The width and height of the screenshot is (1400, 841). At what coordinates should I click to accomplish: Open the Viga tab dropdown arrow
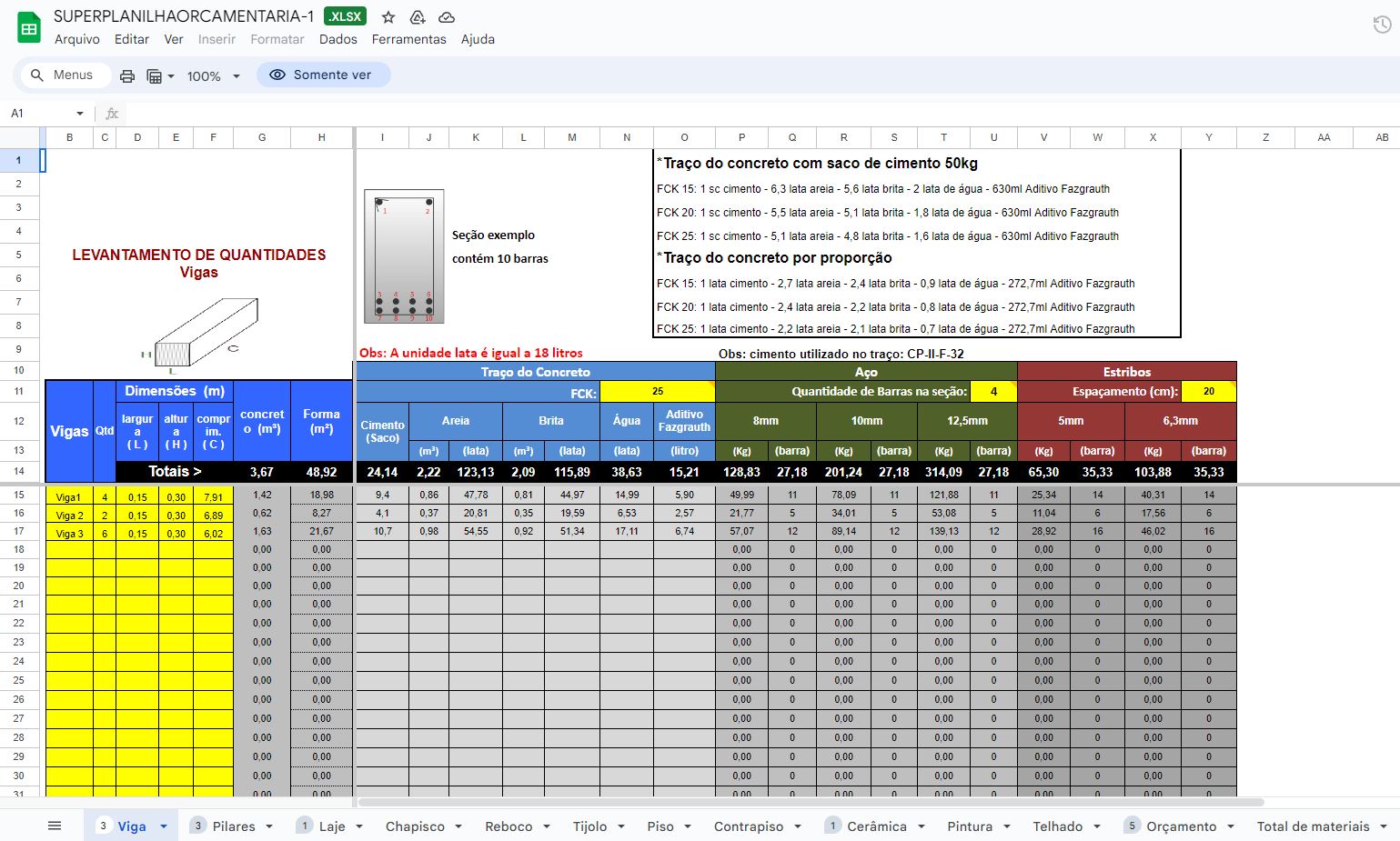coord(164,826)
